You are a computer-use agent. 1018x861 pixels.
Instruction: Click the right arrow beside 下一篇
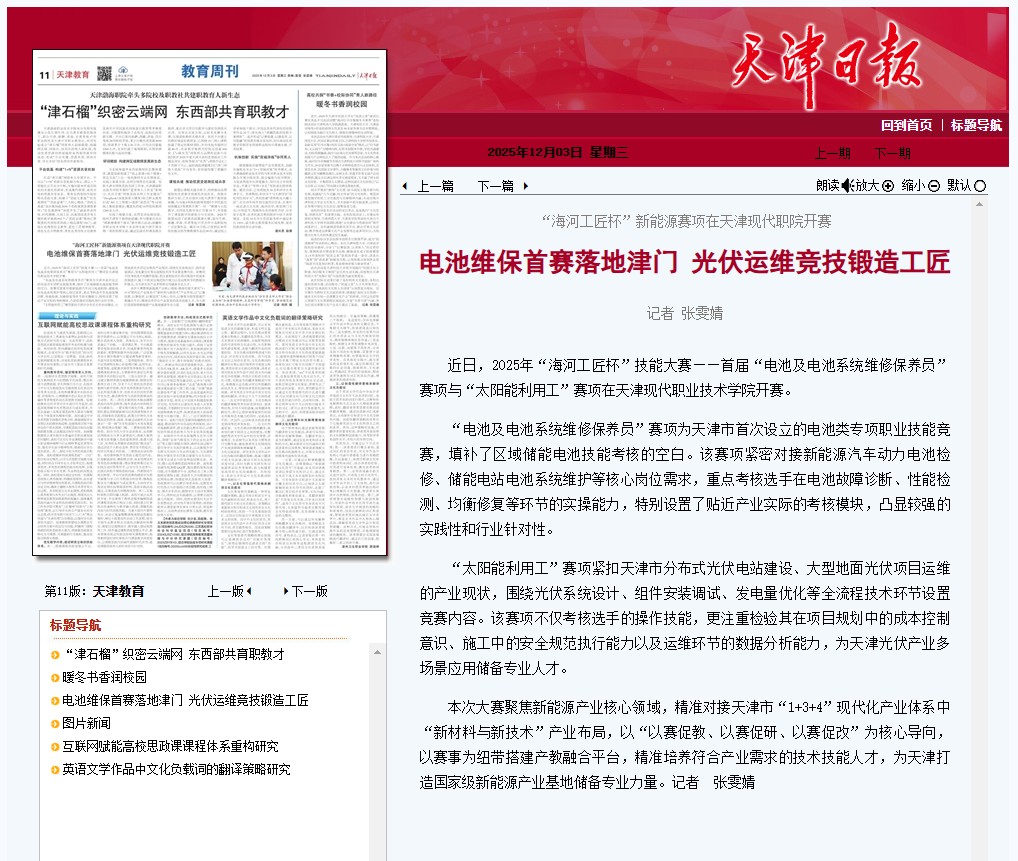point(525,186)
